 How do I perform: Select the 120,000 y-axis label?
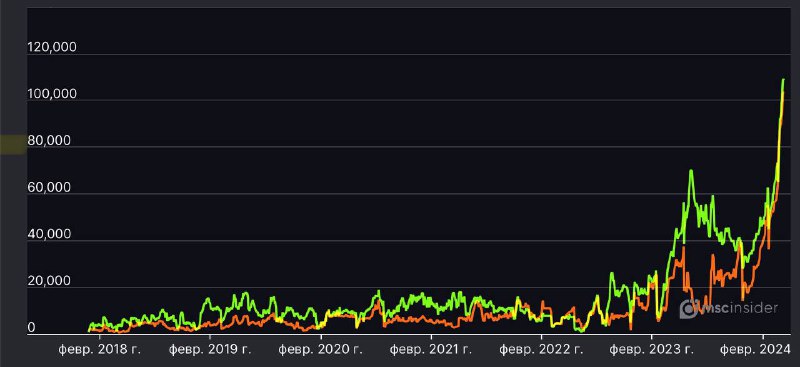52,47
